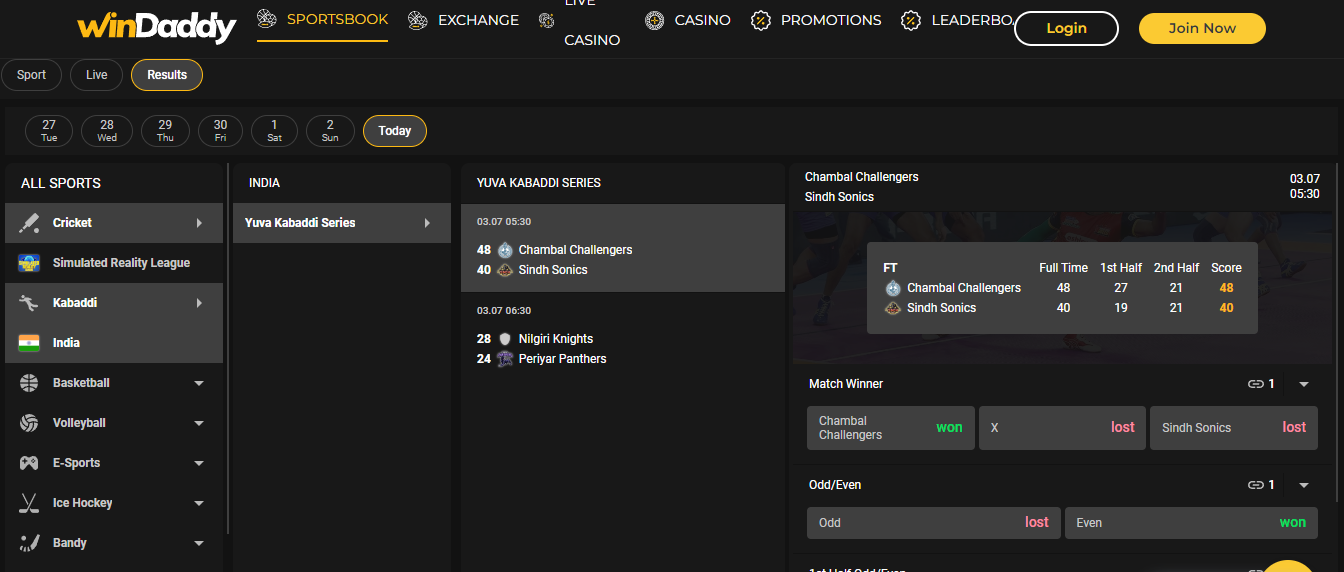Select date 30 Fri filter
This screenshot has height=572, width=1344.
point(220,131)
